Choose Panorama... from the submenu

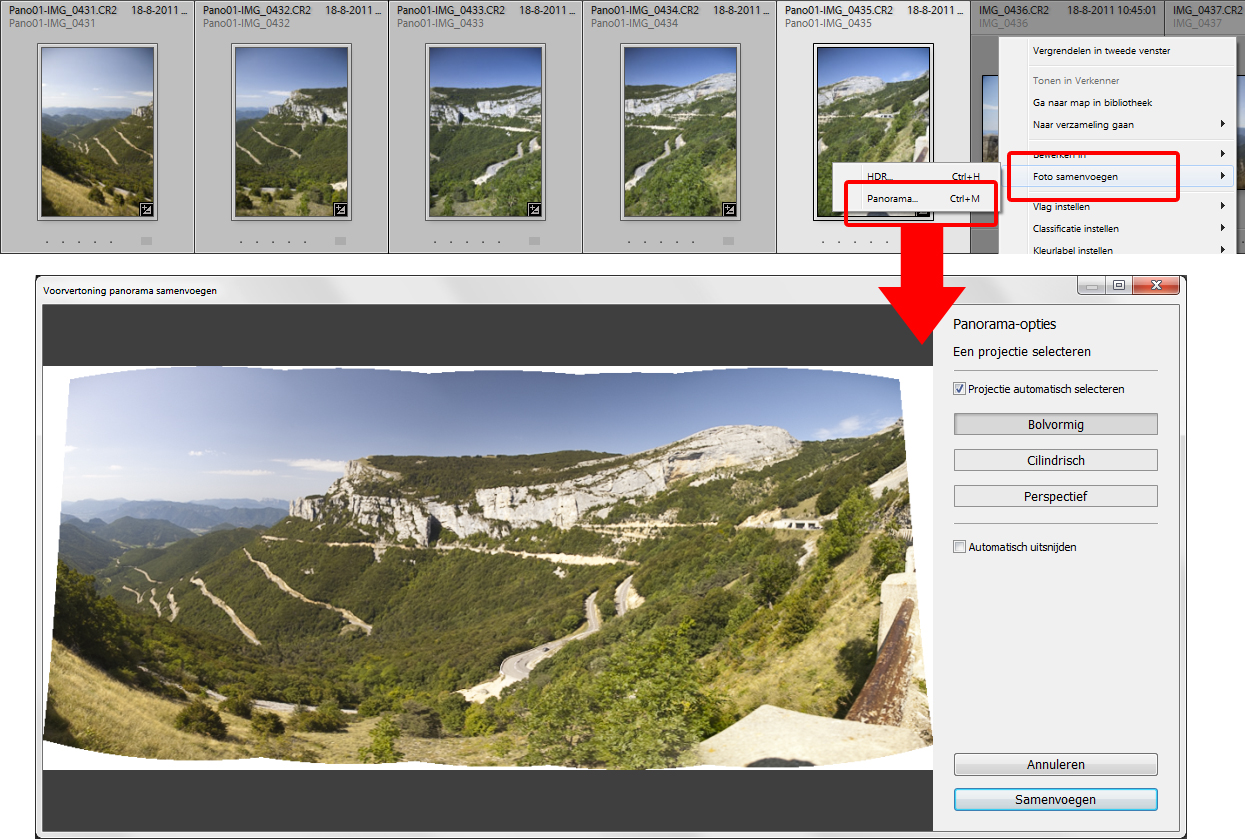point(892,199)
